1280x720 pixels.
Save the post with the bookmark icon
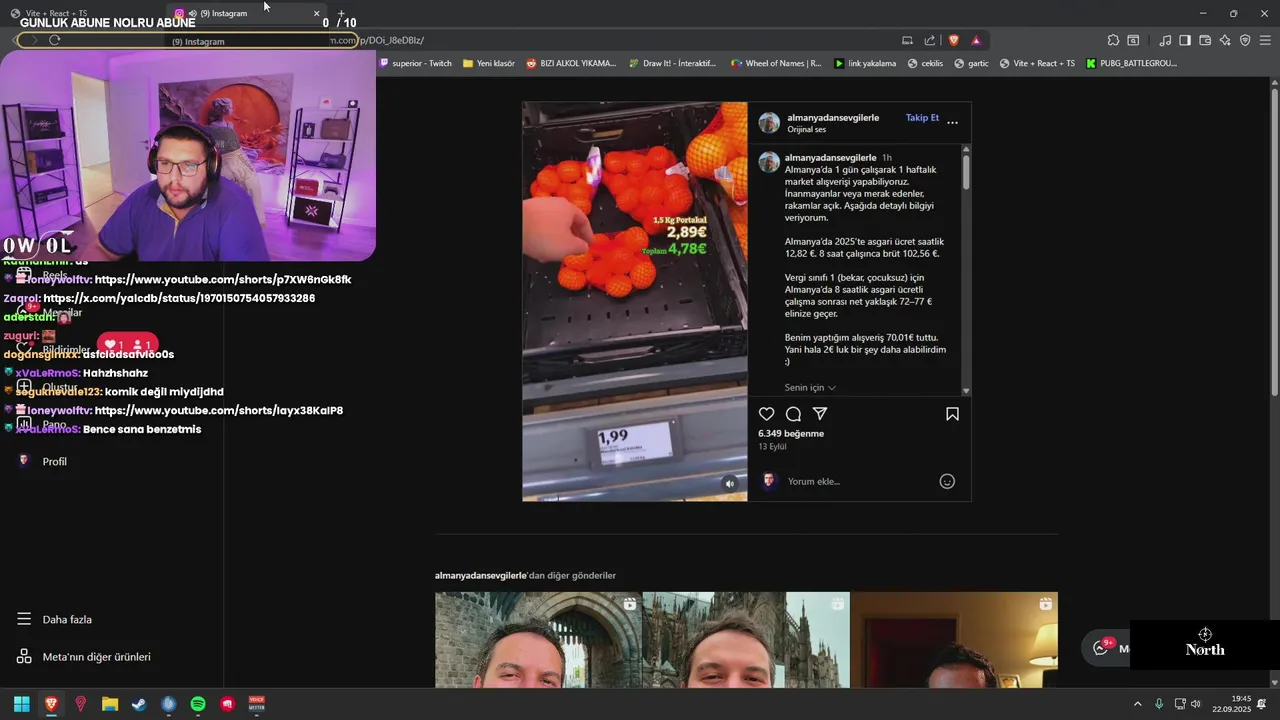(x=952, y=414)
